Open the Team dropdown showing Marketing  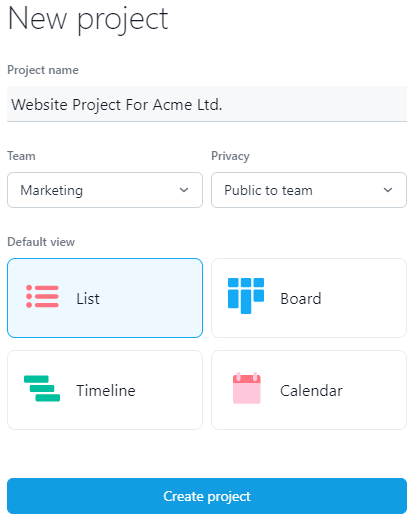click(105, 190)
